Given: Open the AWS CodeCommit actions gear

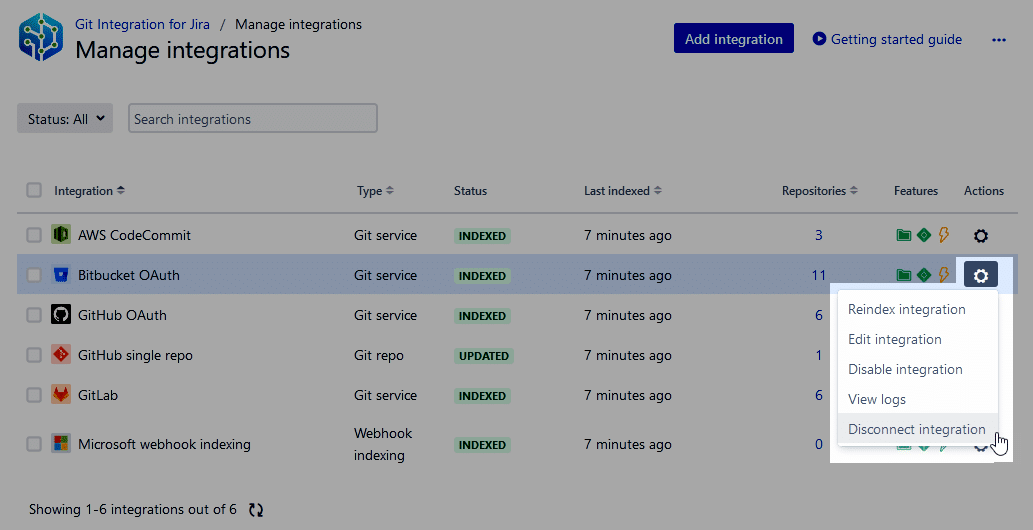Looking at the screenshot, I should (x=980, y=235).
